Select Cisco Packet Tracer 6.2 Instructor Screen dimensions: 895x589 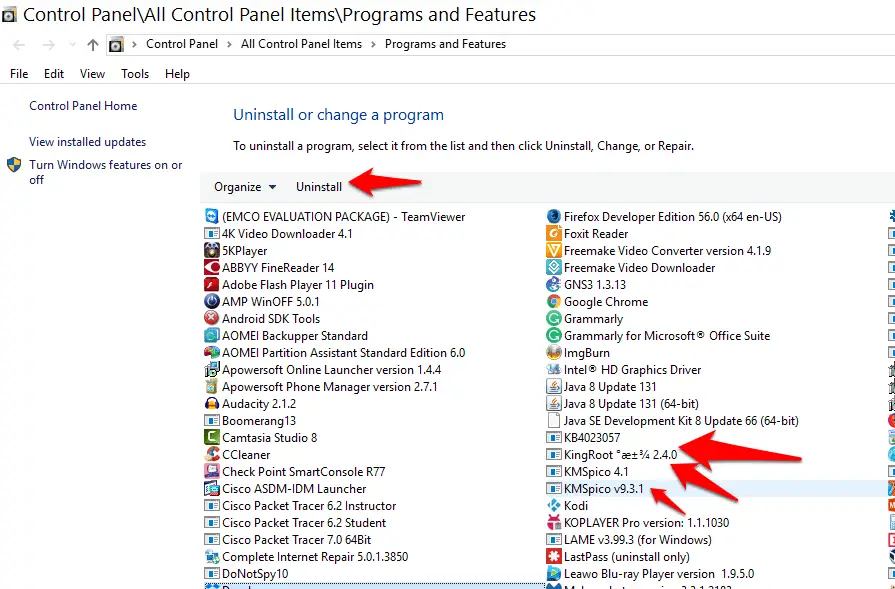pyautogui.click(x=309, y=506)
